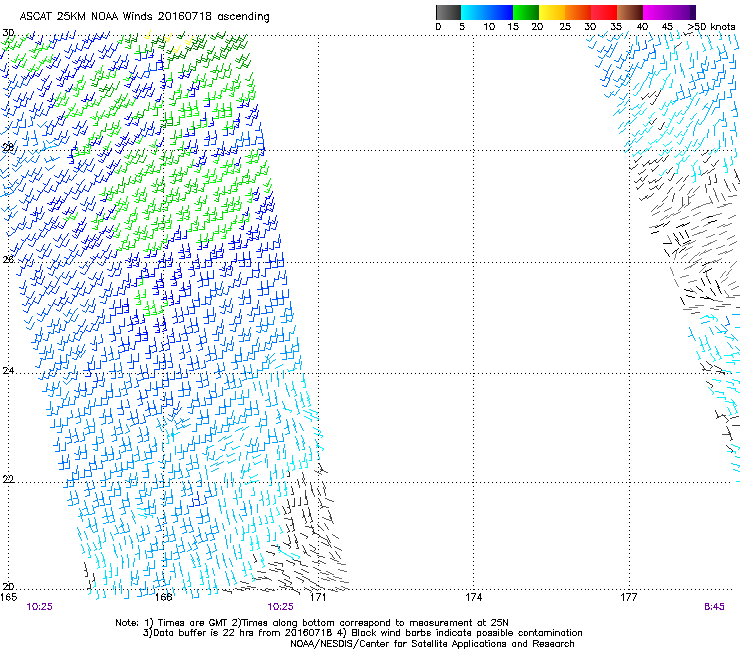Click longitude label 165
The height and width of the screenshot is (650, 740).
(8, 597)
